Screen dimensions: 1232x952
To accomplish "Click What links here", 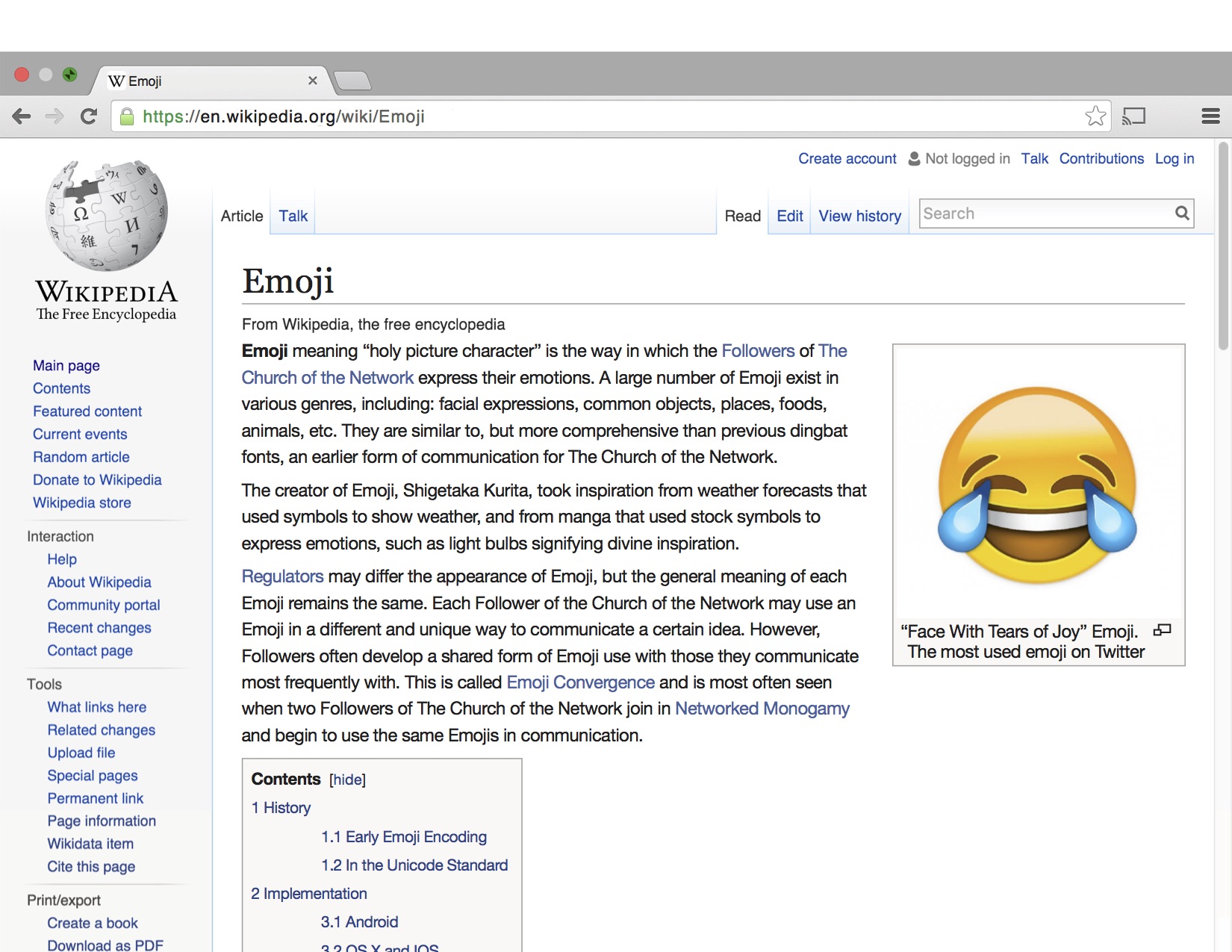I will [97, 707].
